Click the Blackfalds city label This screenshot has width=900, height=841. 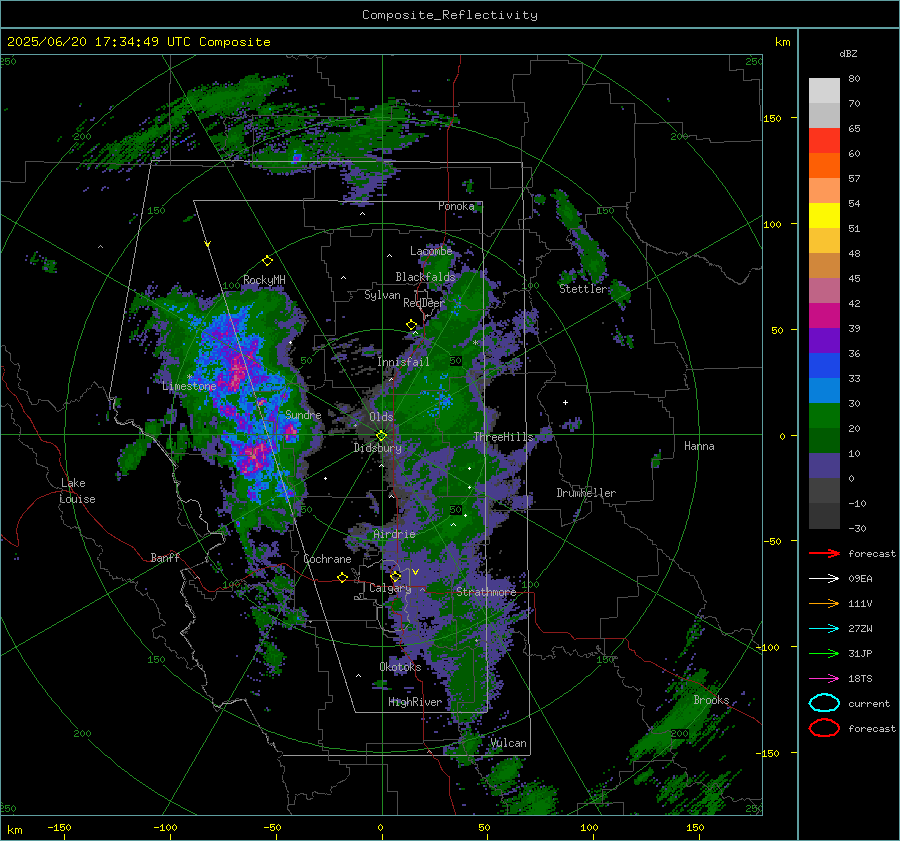coord(425,277)
